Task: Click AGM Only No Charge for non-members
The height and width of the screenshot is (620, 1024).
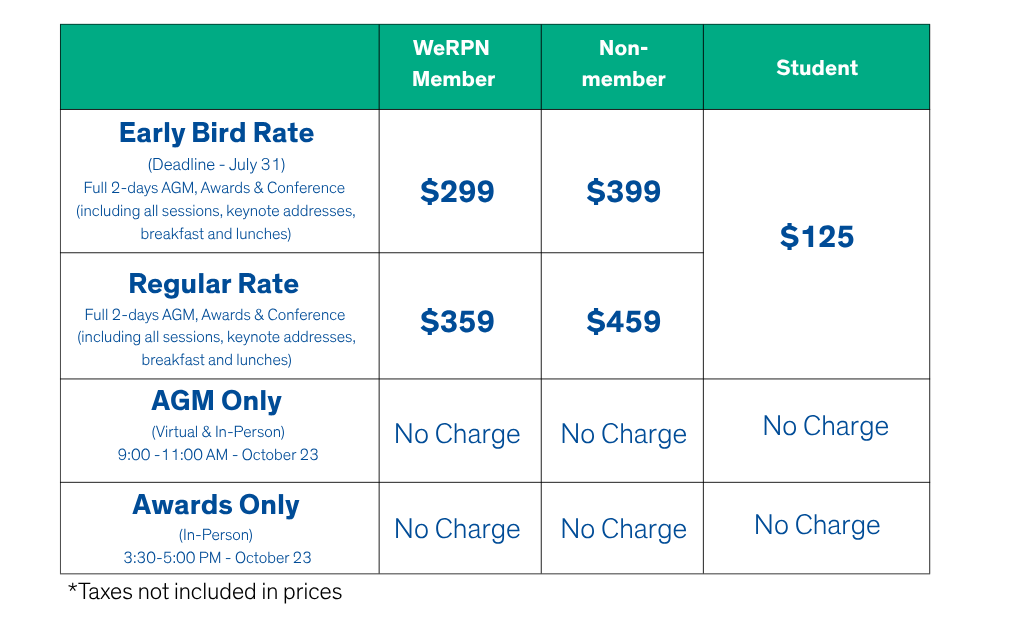Action: click(x=624, y=434)
